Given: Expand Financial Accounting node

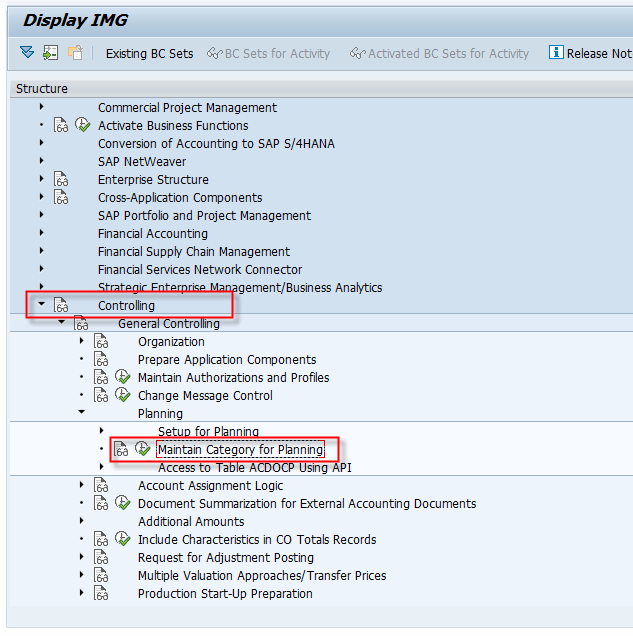Looking at the screenshot, I should pos(41,233).
